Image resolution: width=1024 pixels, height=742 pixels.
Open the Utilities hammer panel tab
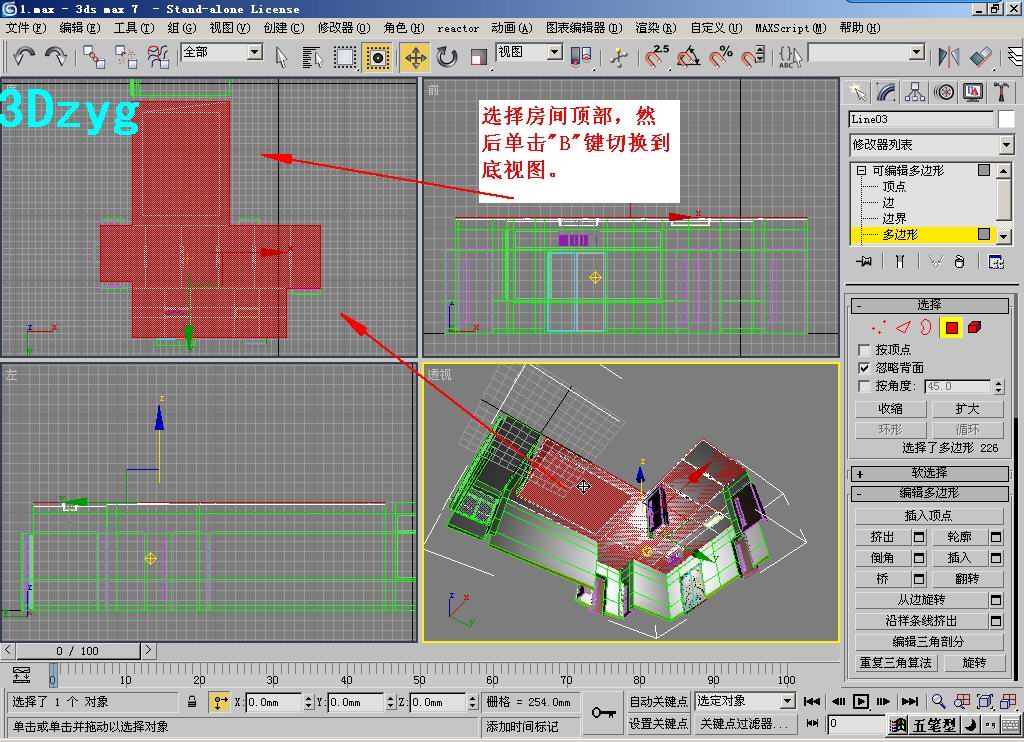(1001, 92)
